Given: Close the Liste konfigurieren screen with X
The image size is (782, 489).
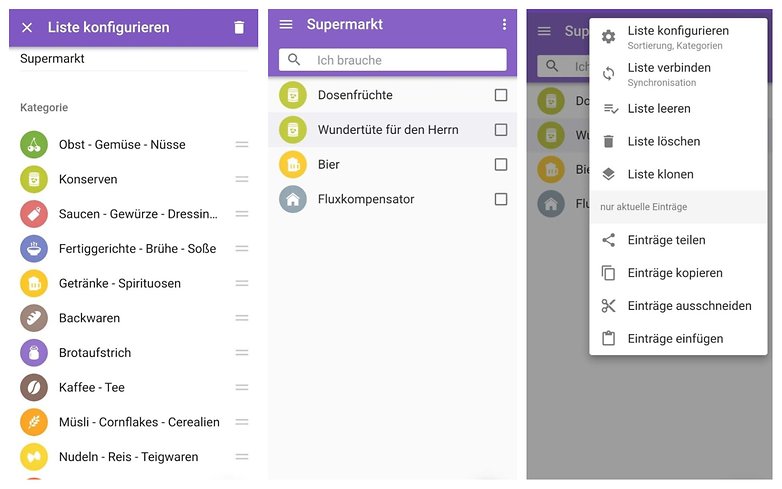Looking at the screenshot, I should coord(27,27).
